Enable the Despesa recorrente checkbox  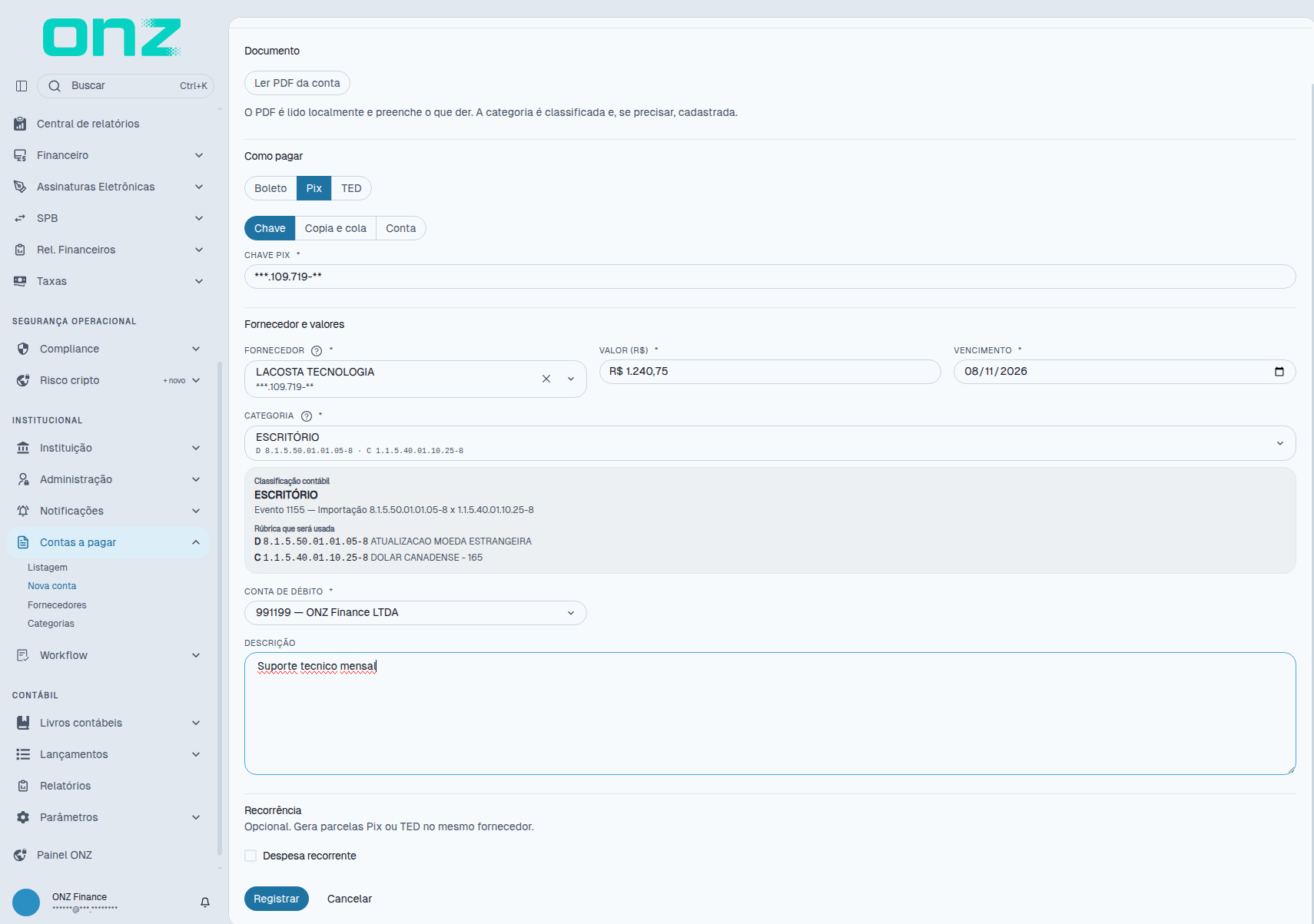click(x=251, y=856)
